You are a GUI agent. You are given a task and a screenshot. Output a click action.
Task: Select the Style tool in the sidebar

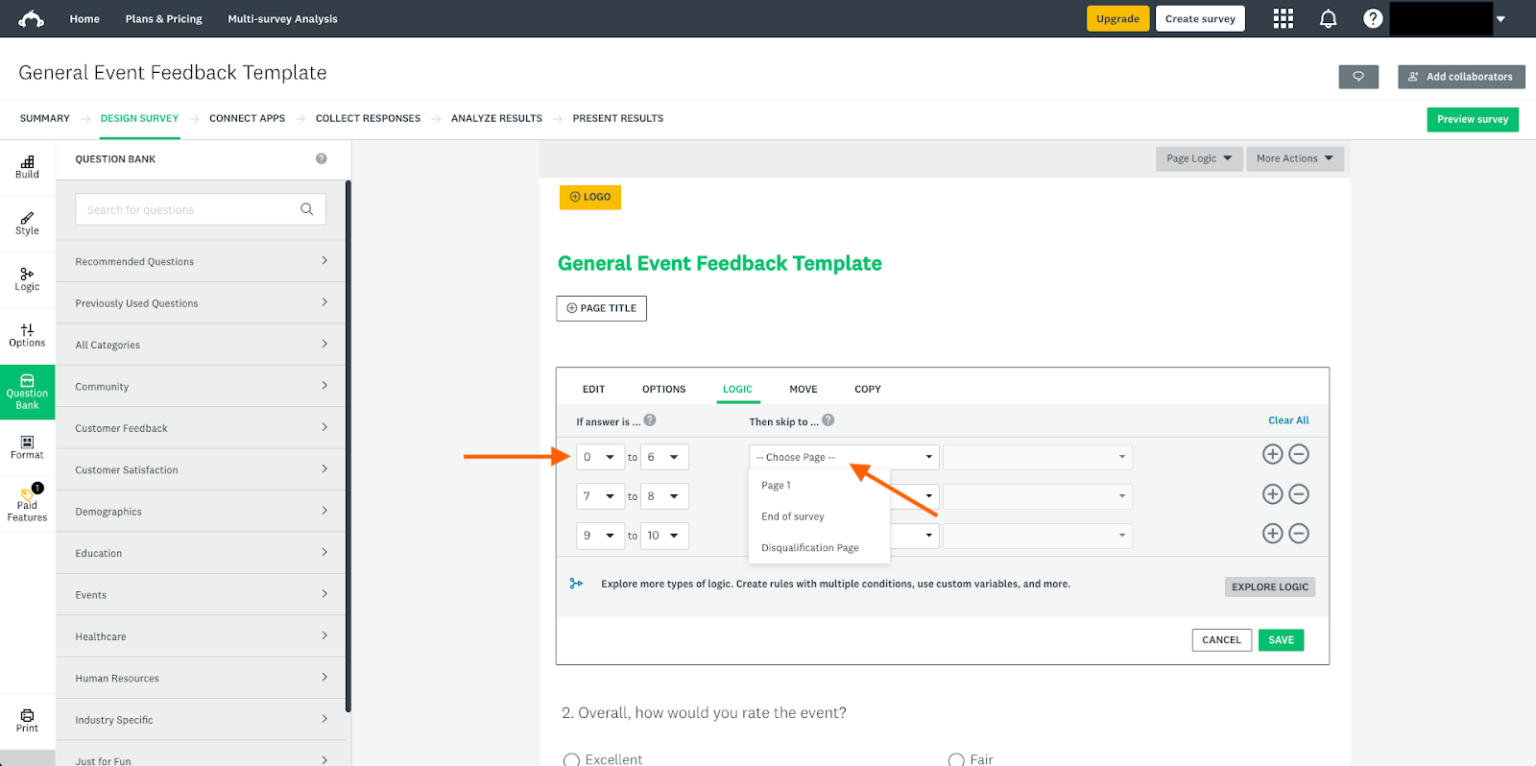26,222
